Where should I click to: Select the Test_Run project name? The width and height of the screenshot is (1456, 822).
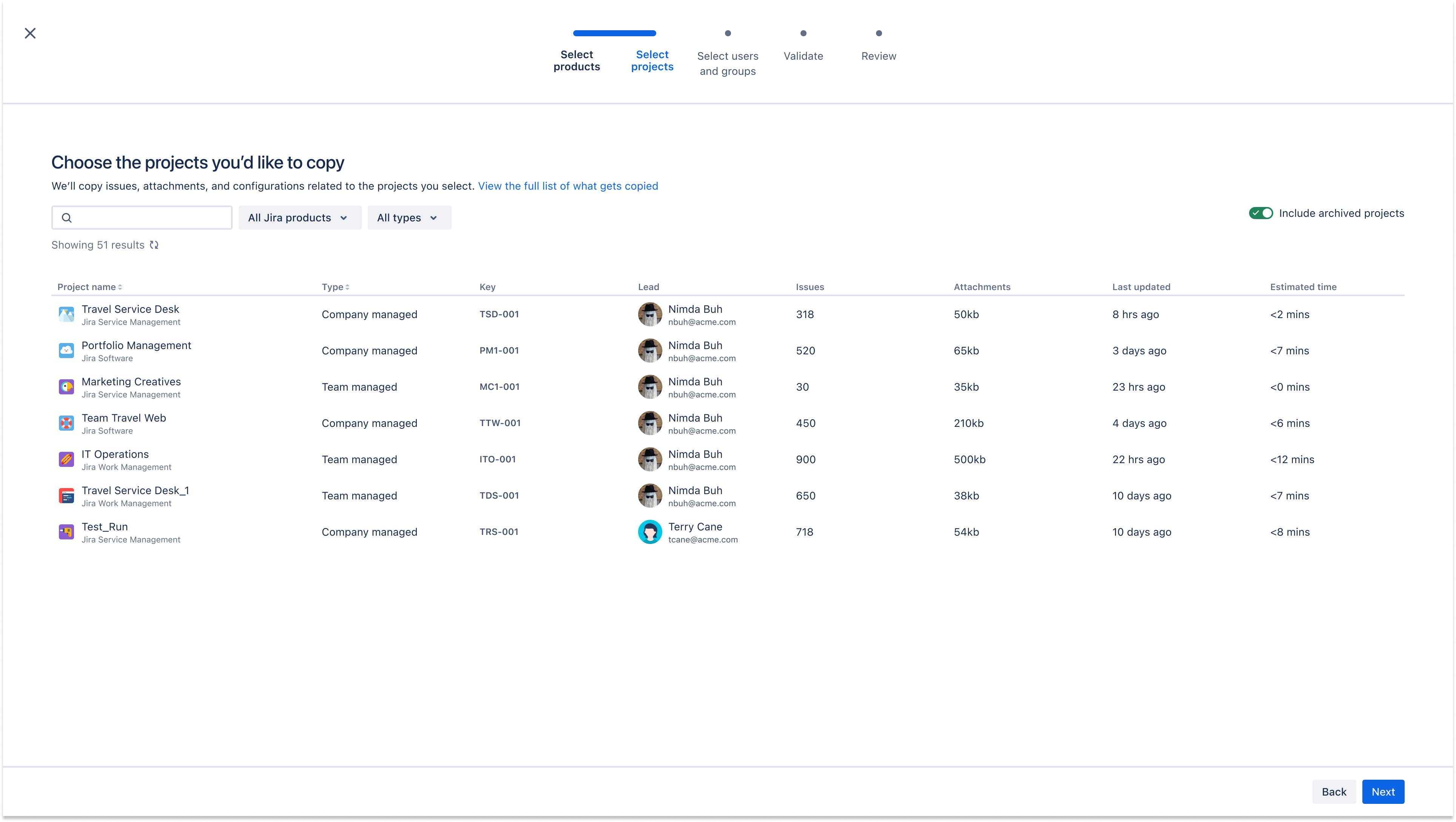click(x=105, y=527)
